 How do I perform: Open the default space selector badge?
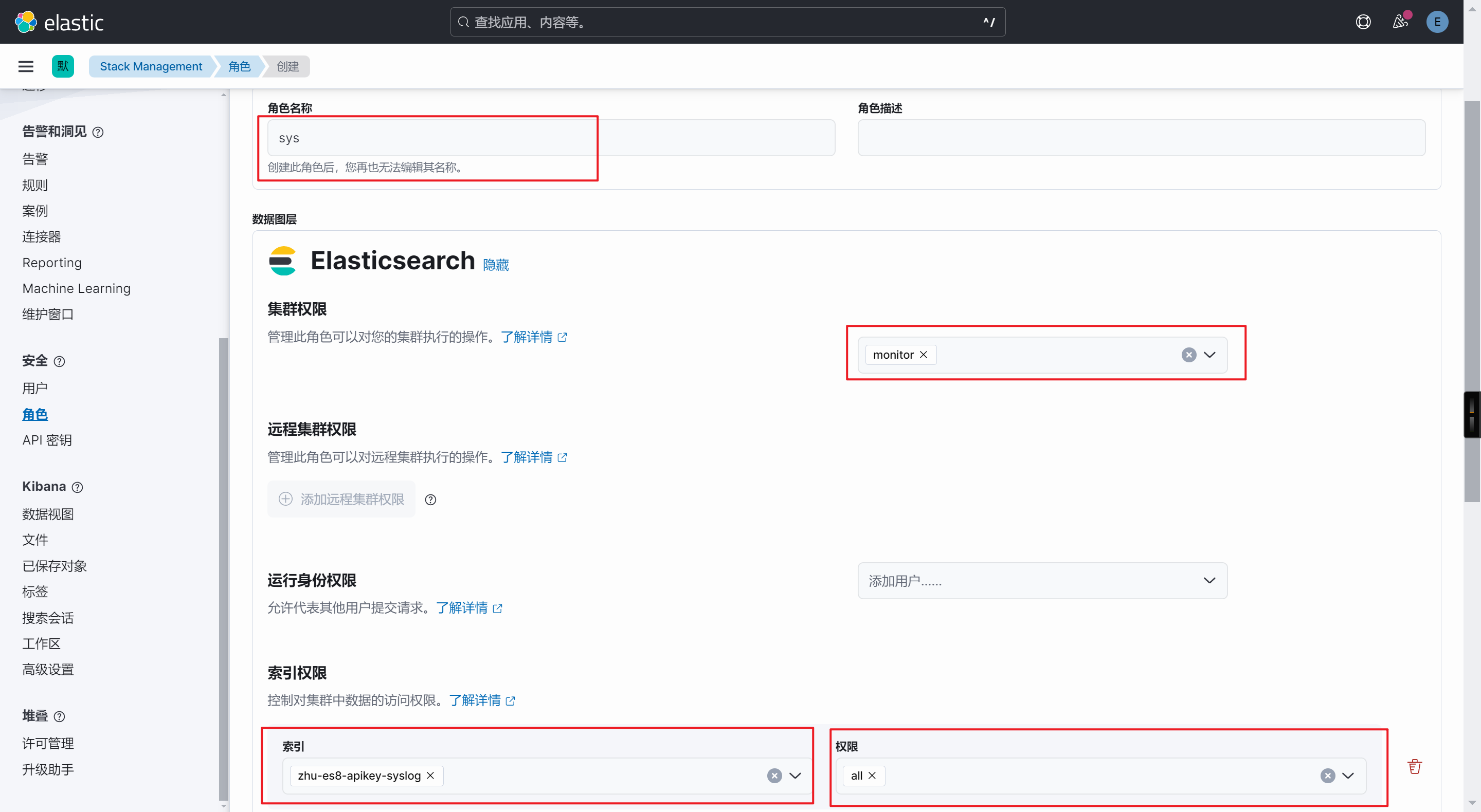(63, 67)
